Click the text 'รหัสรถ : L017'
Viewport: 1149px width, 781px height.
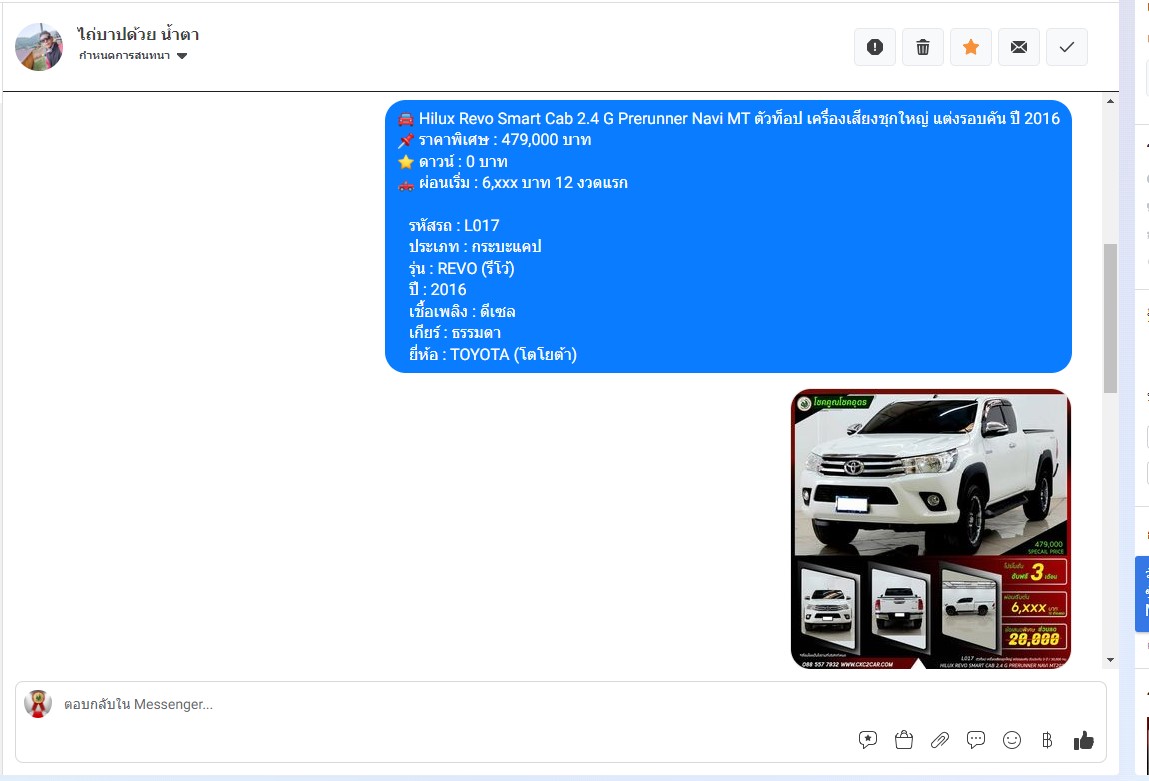pos(454,226)
